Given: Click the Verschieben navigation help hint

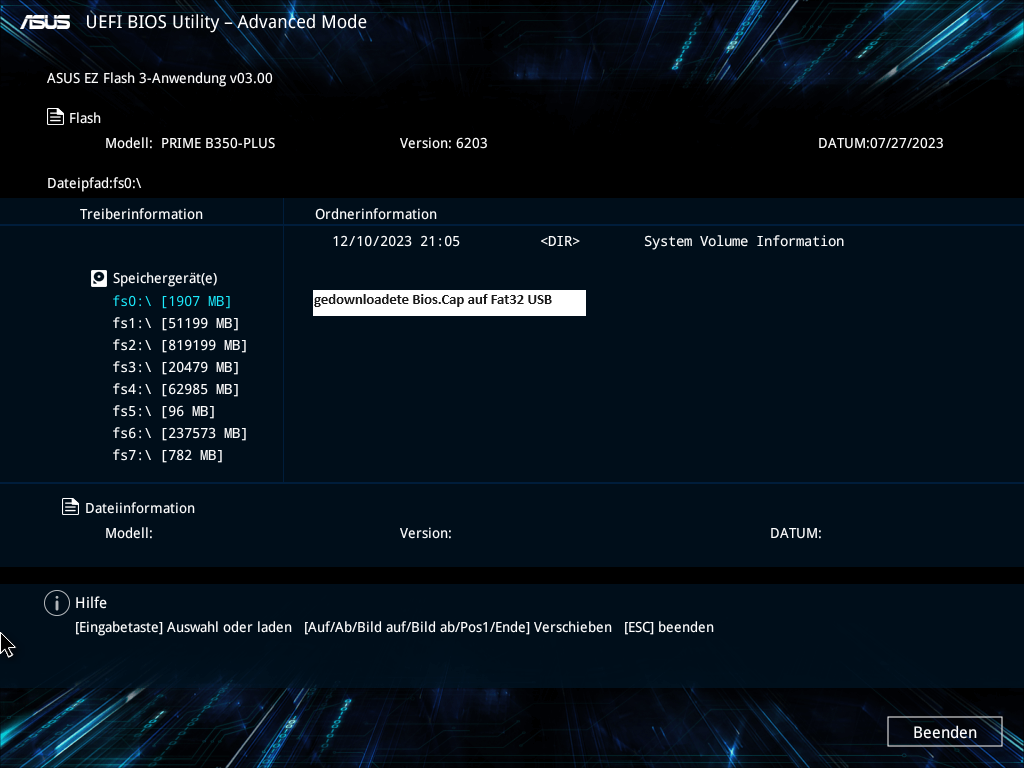Looking at the screenshot, I should (458, 628).
